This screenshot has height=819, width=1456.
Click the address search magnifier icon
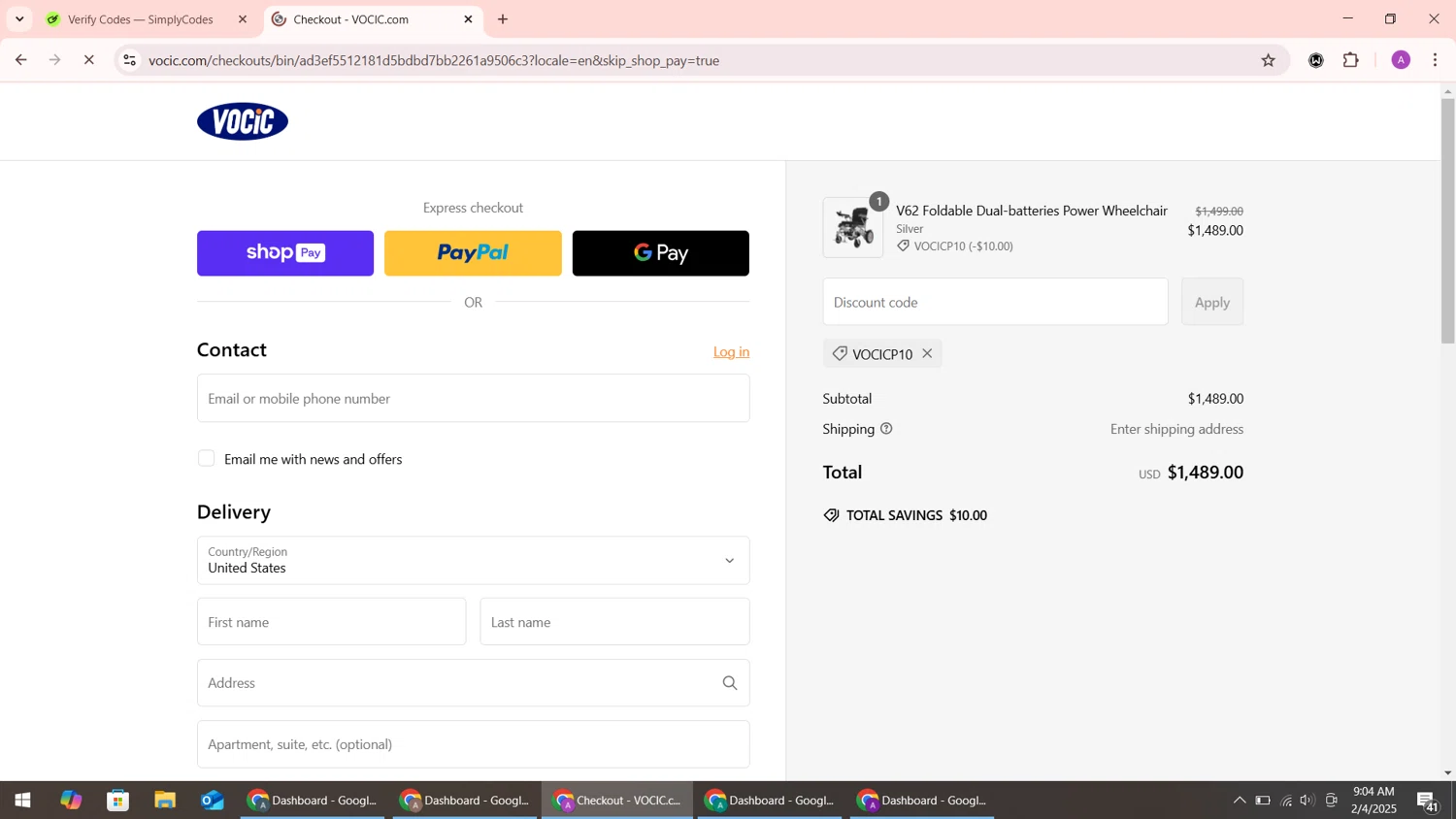730,683
